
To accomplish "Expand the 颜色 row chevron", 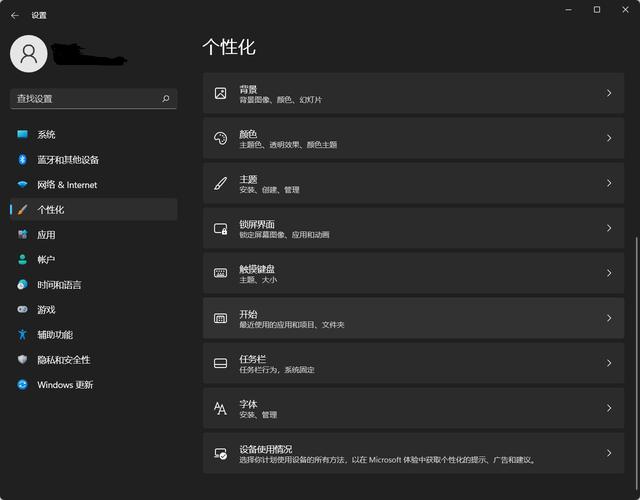I will tap(609, 138).
